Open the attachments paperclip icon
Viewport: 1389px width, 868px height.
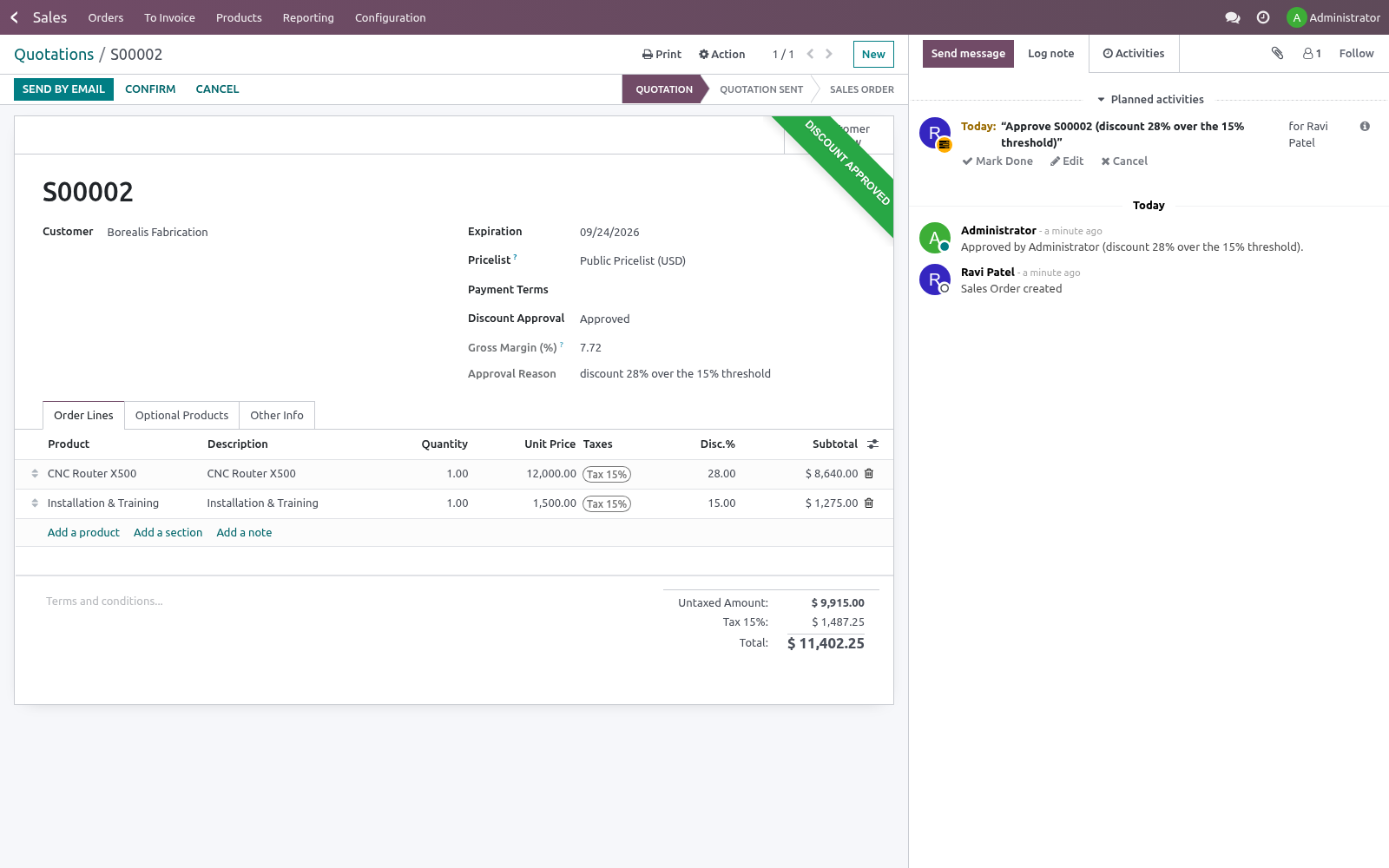pyautogui.click(x=1277, y=54)
